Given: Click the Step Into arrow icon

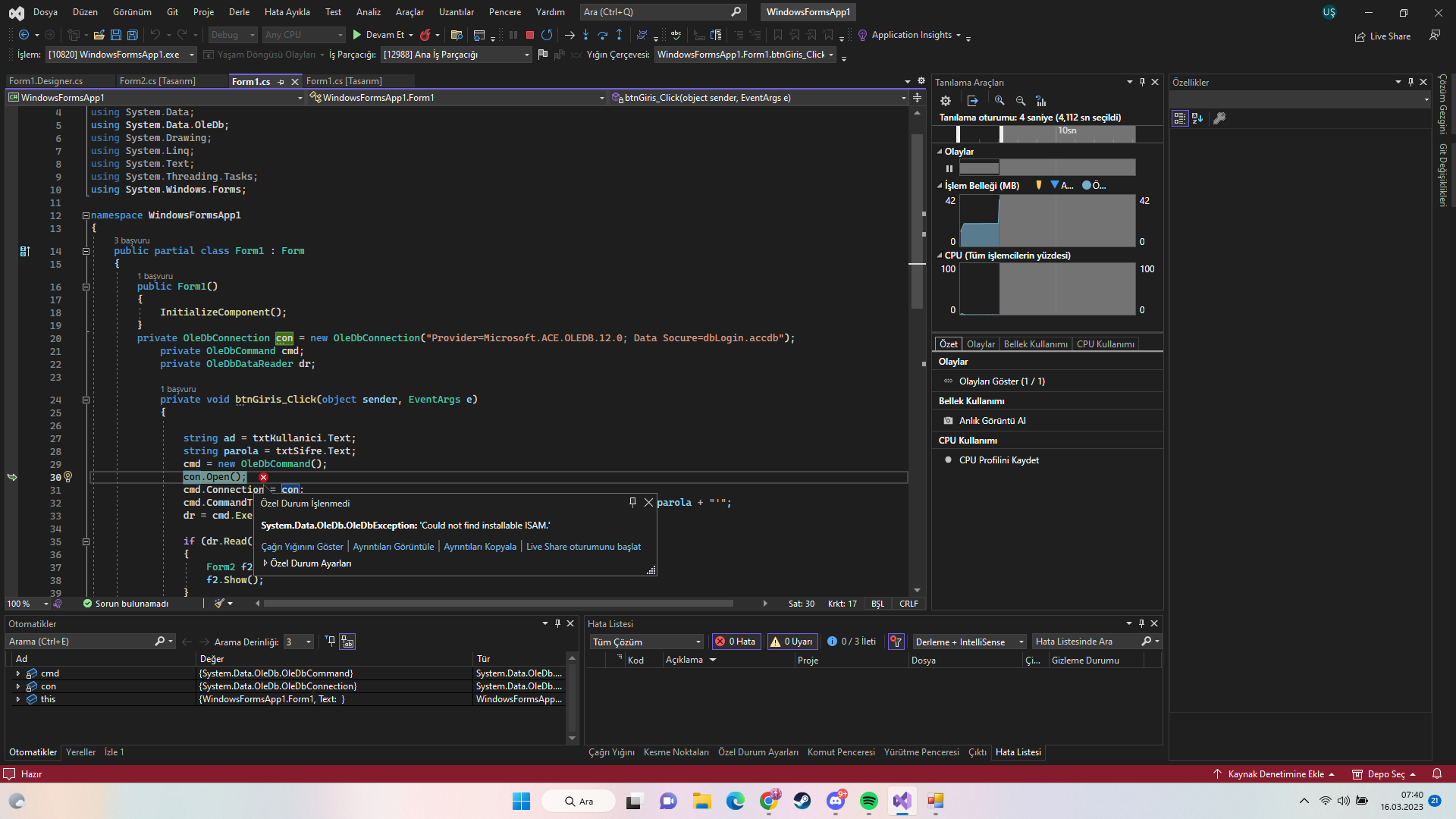Looking at the screenshot, I should click(x=585, y=35).
